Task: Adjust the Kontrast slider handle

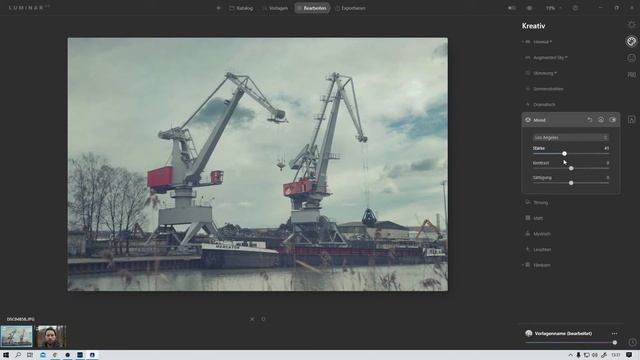Action: [571, 168]
